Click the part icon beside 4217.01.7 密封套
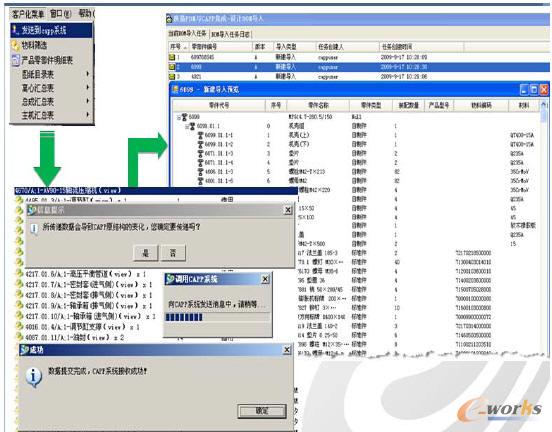This screenshot has height=432, width=552. pyautogui.click(x=19, y=284)
